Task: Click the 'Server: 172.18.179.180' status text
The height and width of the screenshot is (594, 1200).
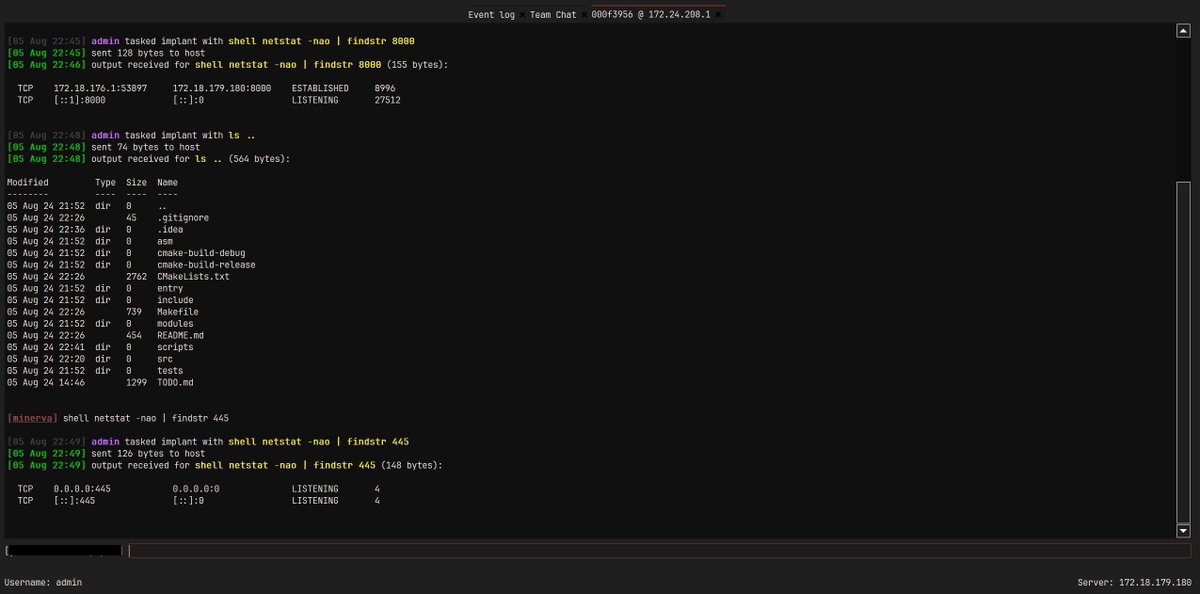Action: pos(1135,582)
